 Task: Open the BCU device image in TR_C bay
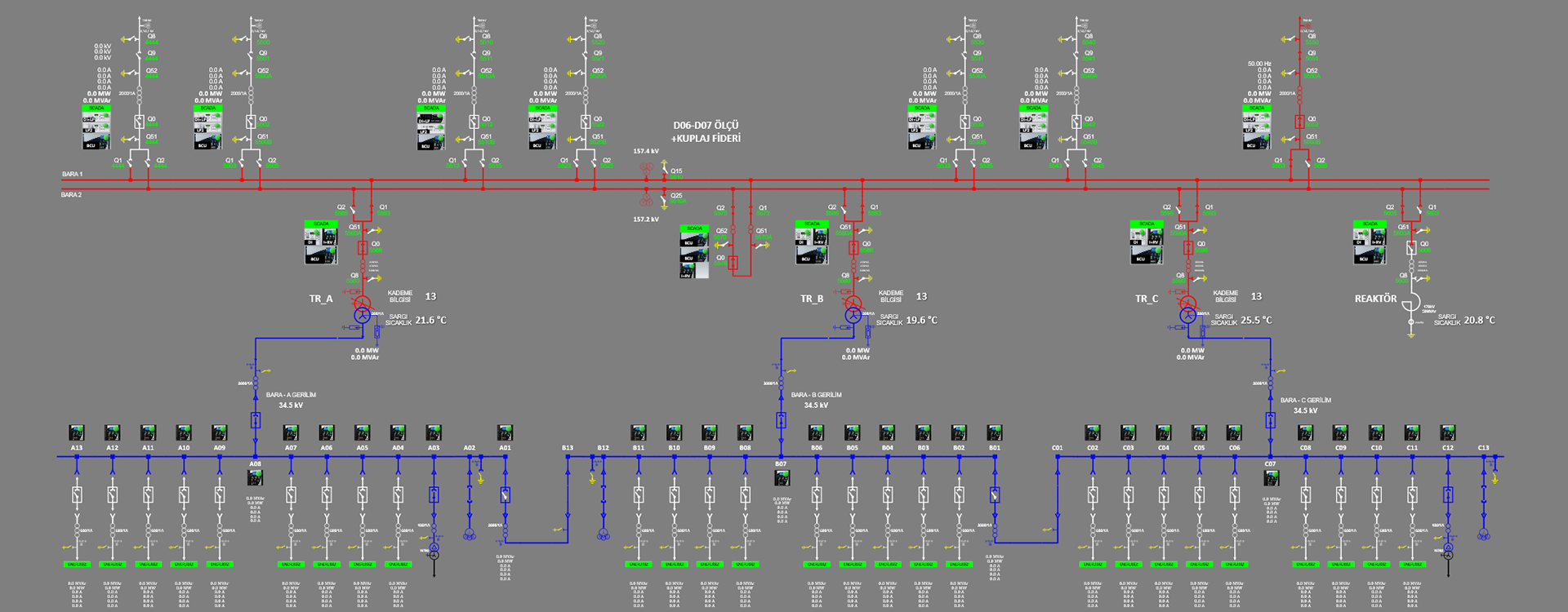(x=1147, y=255)
